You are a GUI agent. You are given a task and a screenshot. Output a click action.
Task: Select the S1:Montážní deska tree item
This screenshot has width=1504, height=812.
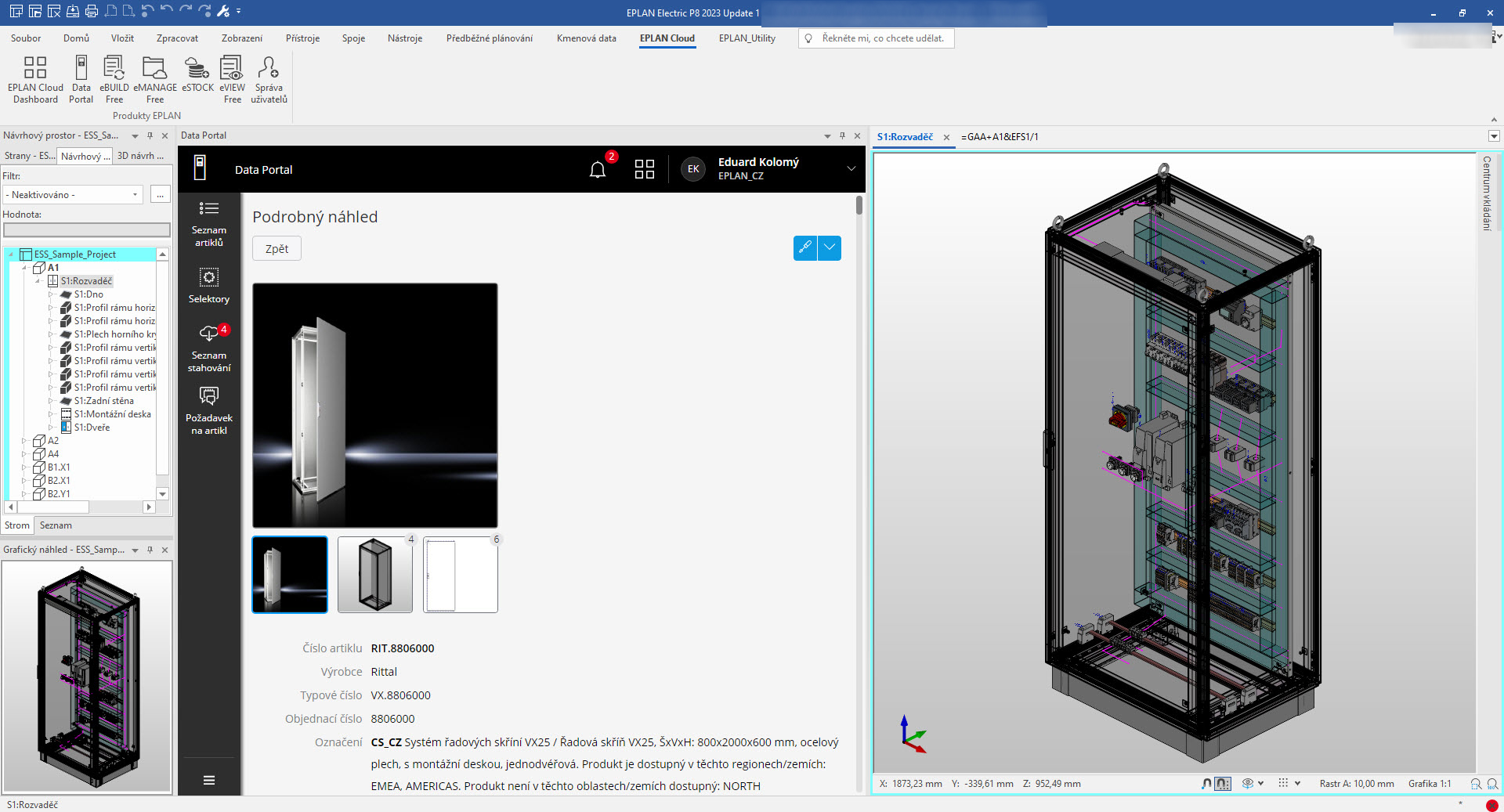point(112,414)
